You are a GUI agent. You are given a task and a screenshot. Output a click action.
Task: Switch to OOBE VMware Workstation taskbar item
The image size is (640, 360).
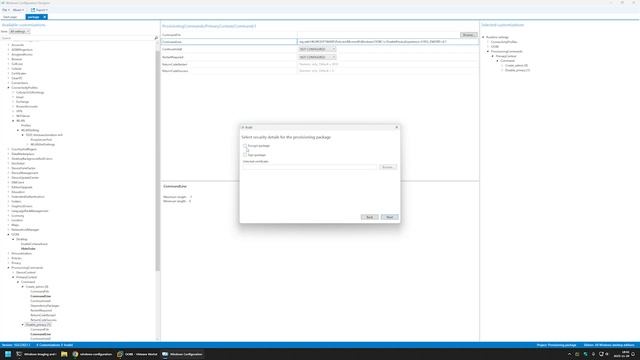pos(137,354)
